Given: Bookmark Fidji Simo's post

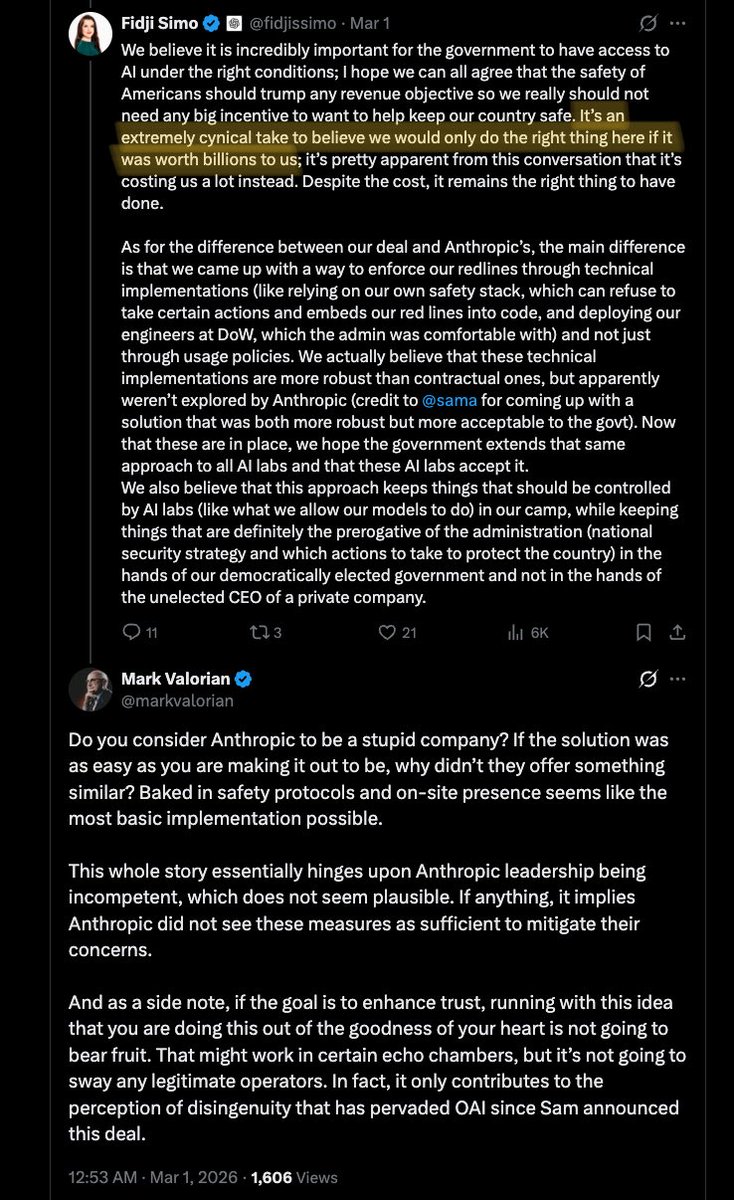Looking at the screenshot, I should point(646,632).
